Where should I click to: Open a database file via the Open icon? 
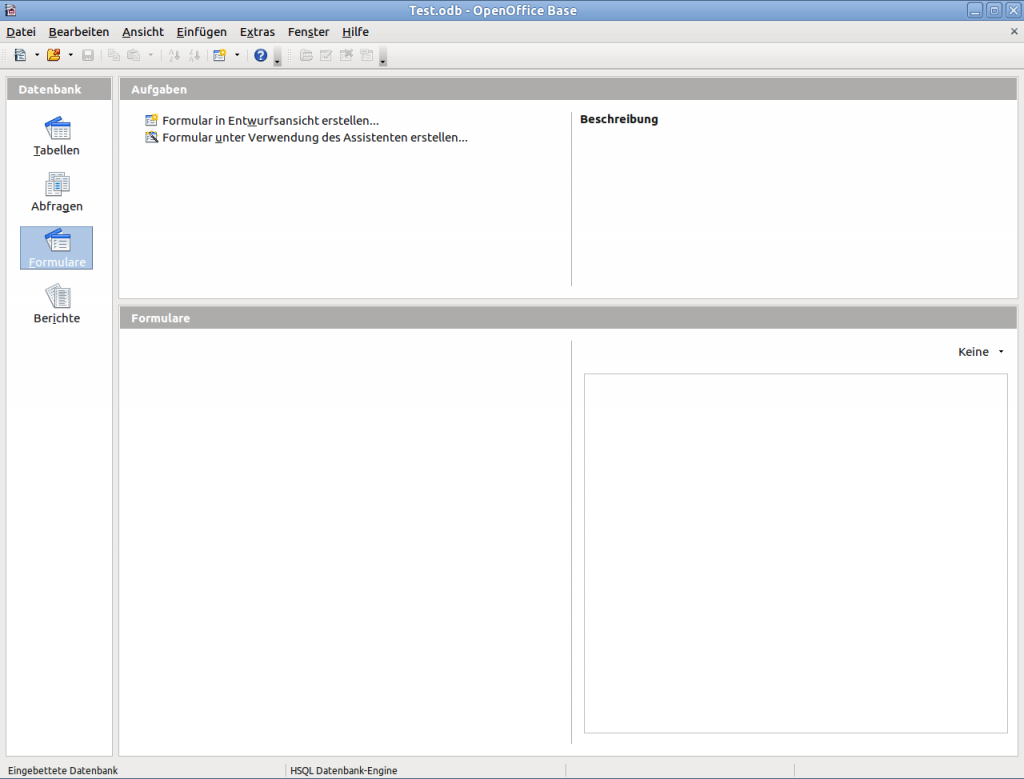click(x=53, y=55)
